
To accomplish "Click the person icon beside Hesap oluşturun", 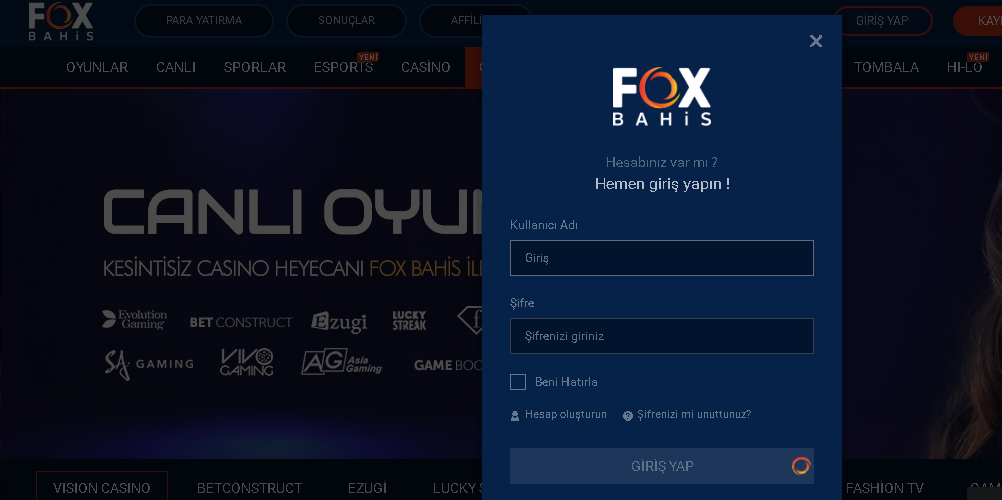I will coord(515,416).
